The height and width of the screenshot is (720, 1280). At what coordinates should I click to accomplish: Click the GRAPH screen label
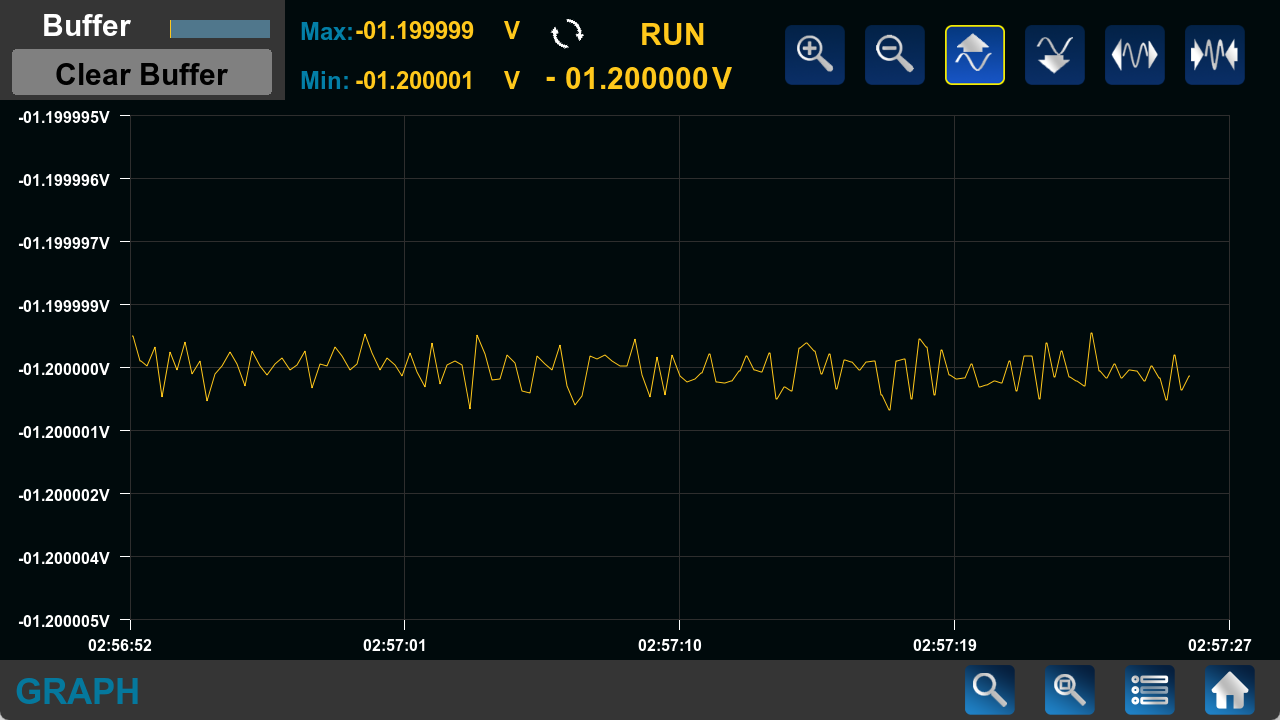(x=77, y=691)
